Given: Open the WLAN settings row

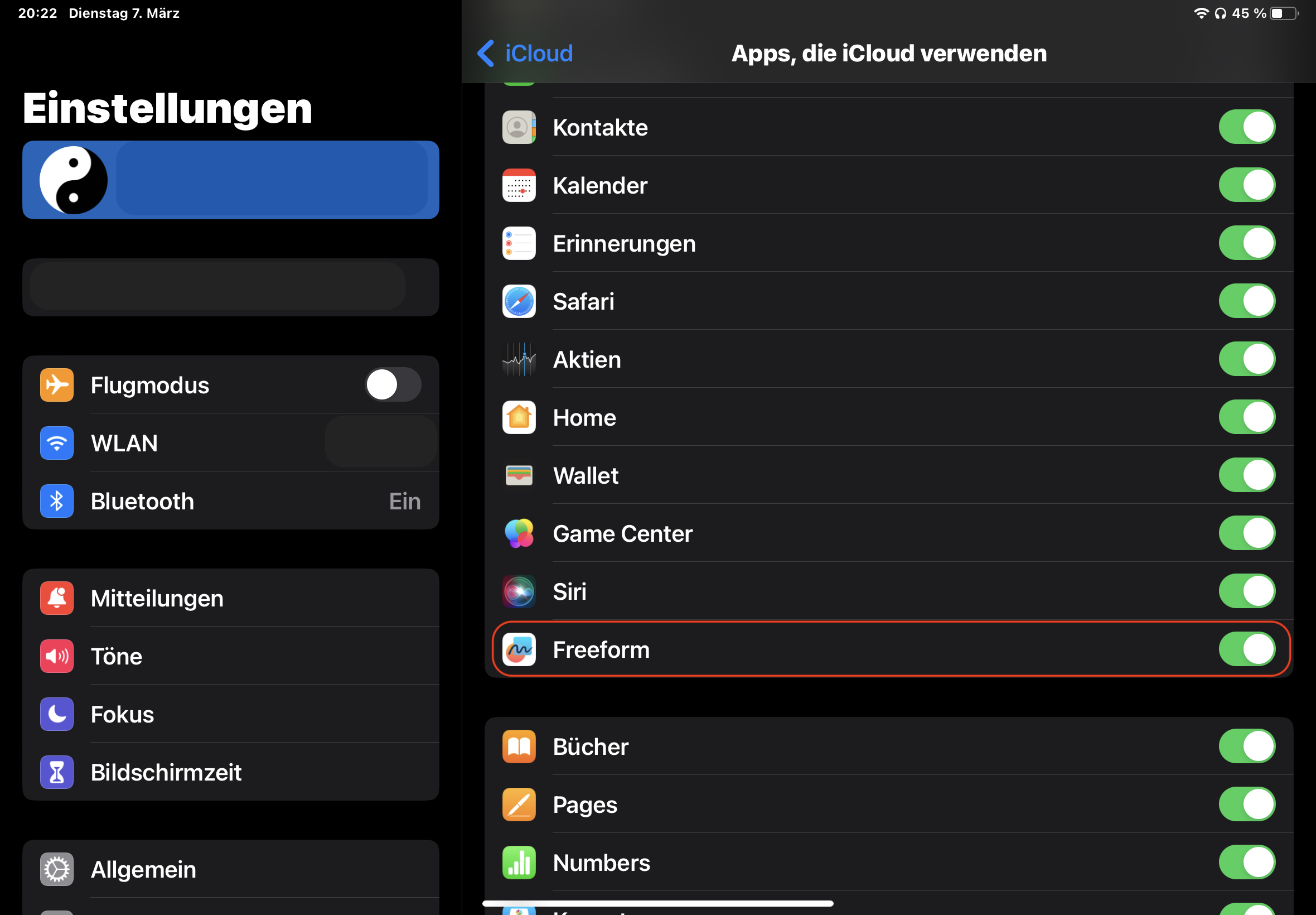Looking at the screenshot, I should 231,442.
